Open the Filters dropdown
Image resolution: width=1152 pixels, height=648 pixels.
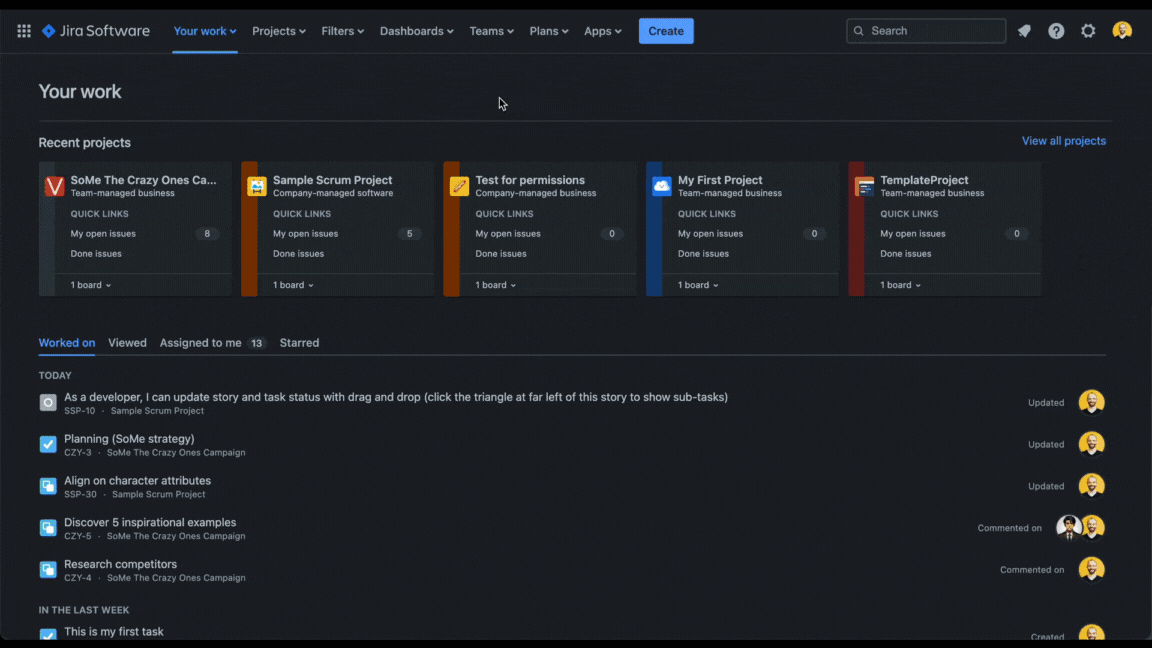coord(342,31)
